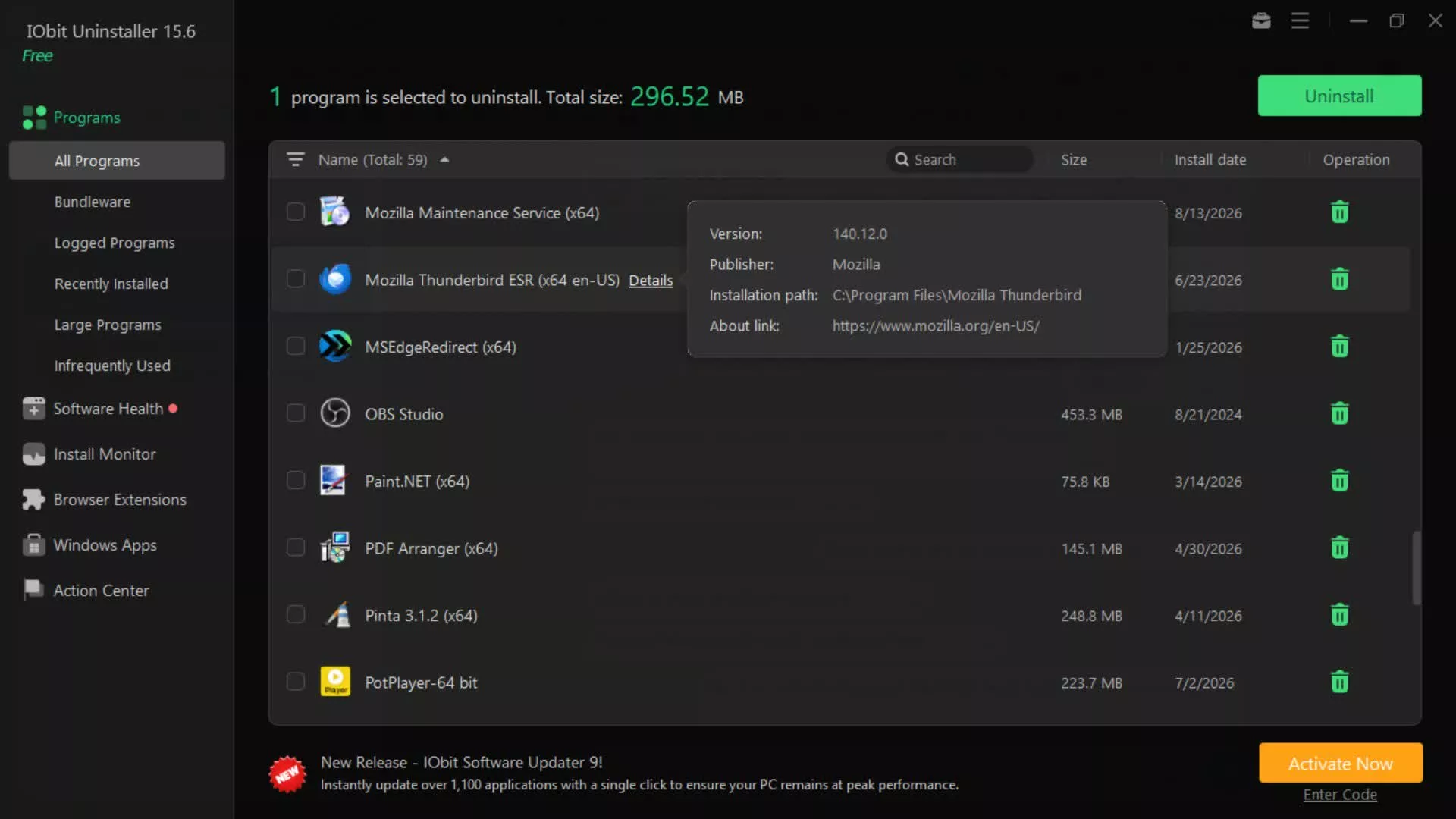Check the PotPlayer-64 bit checkbox
The width and height of the screenshot is (1456, 819).
tap(296, 681)
